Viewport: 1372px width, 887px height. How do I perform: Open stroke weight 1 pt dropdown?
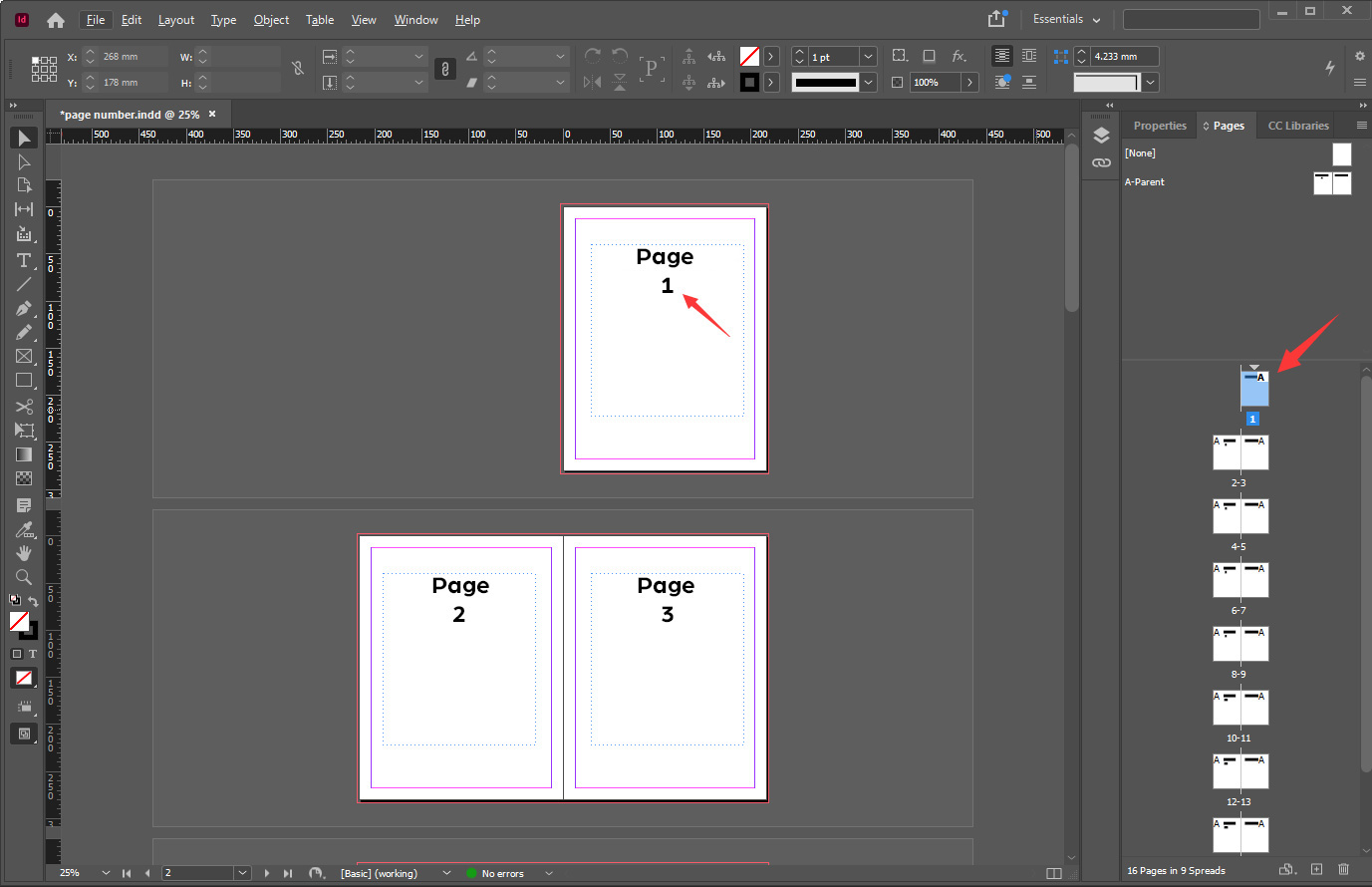click(868, 57)
